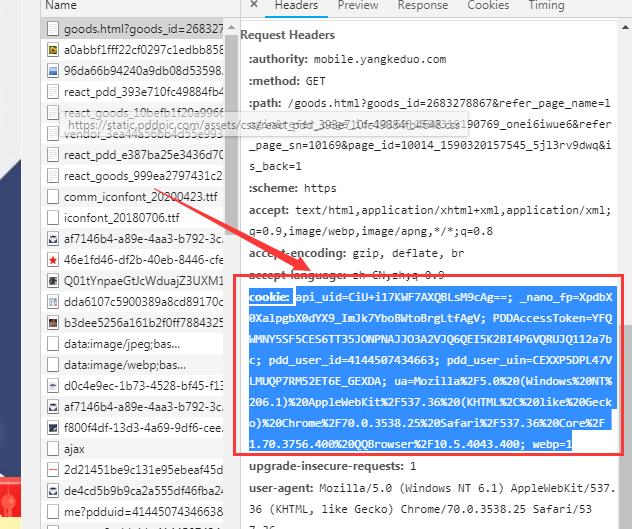
Task: Select the Q01tYnpaeGtJcWduajZ3UXM request
Action: click(x=132, y=281)
